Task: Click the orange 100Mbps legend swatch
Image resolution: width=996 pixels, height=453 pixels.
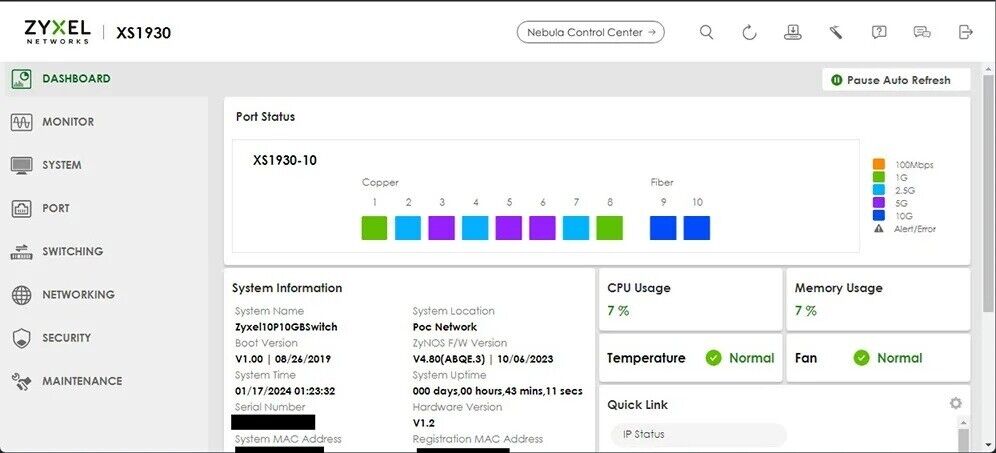Action: coord(879,164)
